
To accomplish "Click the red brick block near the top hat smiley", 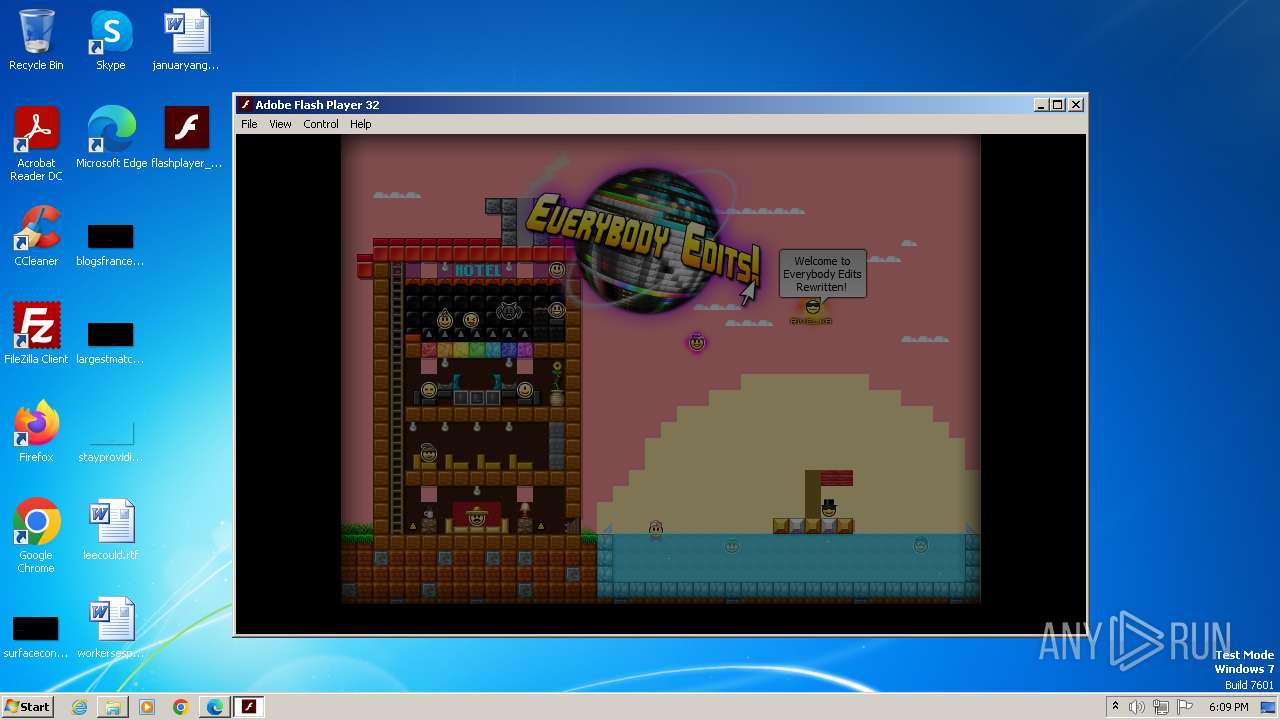I will (x=837, y=478).
